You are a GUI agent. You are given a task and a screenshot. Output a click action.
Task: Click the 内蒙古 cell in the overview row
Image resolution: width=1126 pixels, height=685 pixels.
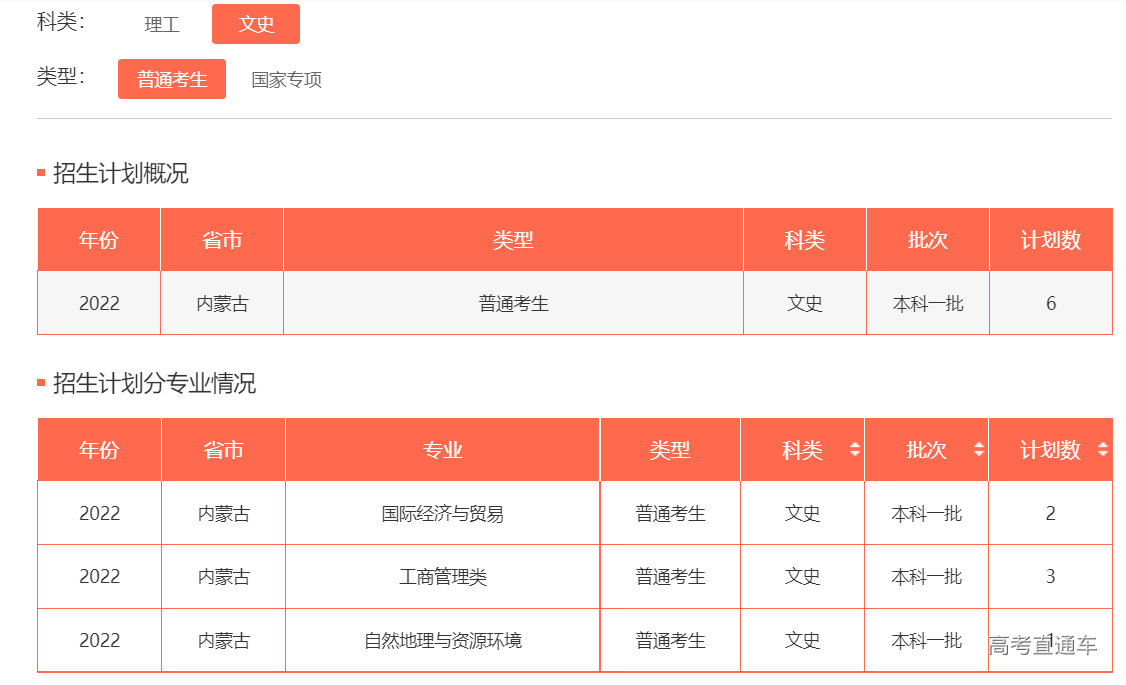coord(222,303)
